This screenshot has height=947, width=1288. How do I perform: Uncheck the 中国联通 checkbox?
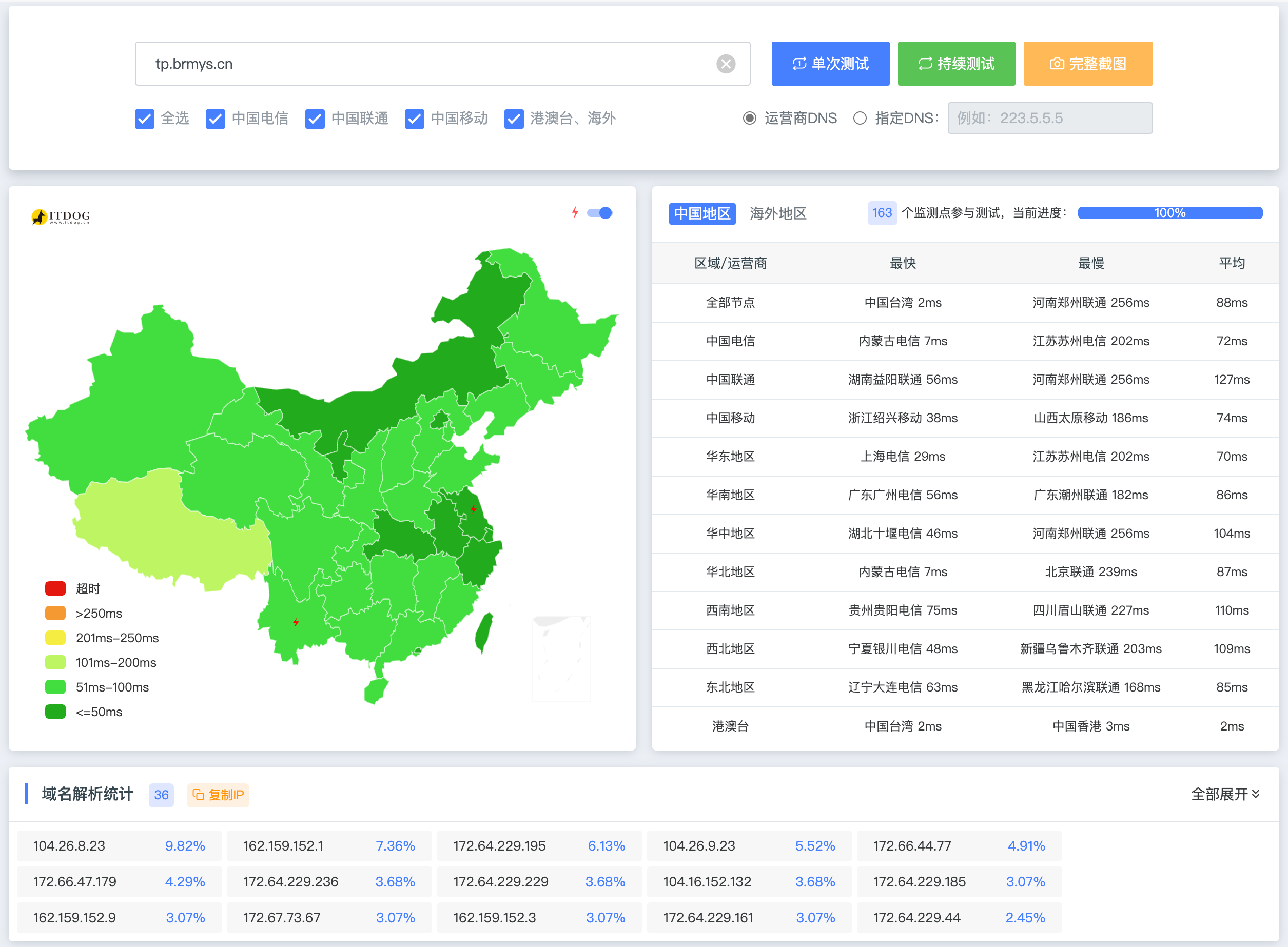point(315,119)
